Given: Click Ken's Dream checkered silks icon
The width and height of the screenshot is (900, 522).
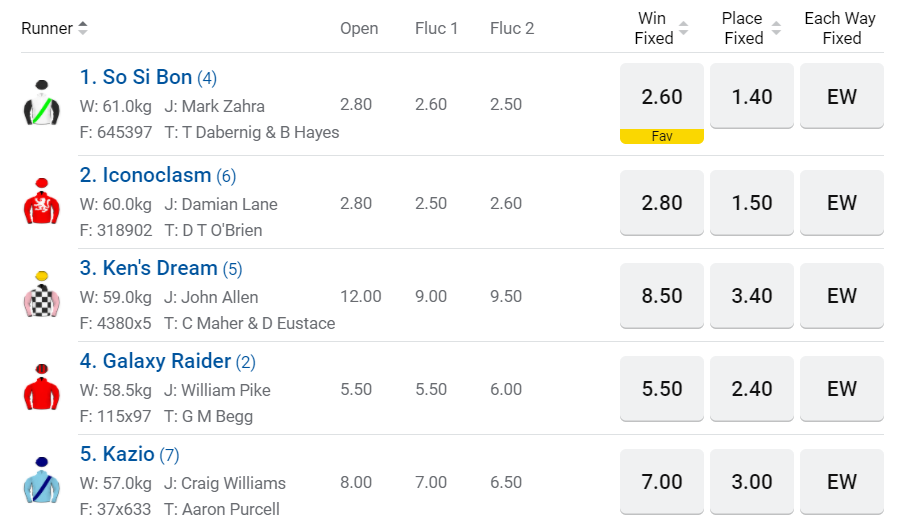Looking at the screenshot, I should point(42,294).
